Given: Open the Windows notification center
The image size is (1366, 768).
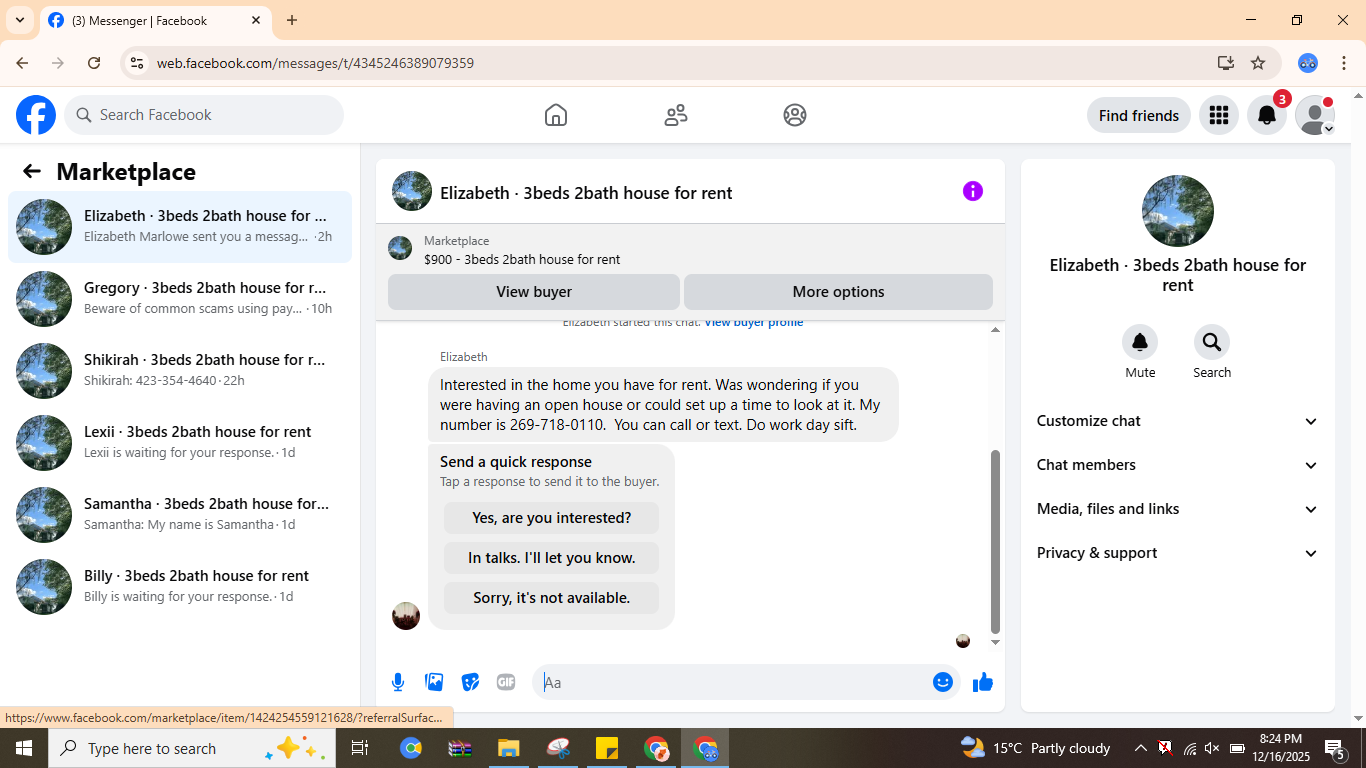Looking at the screenshot, I should [1335, 748].
